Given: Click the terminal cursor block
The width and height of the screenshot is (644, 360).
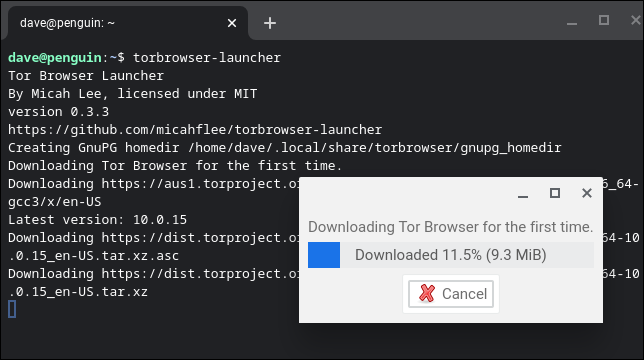Looking at the screenshot, I should coord(12,309).
